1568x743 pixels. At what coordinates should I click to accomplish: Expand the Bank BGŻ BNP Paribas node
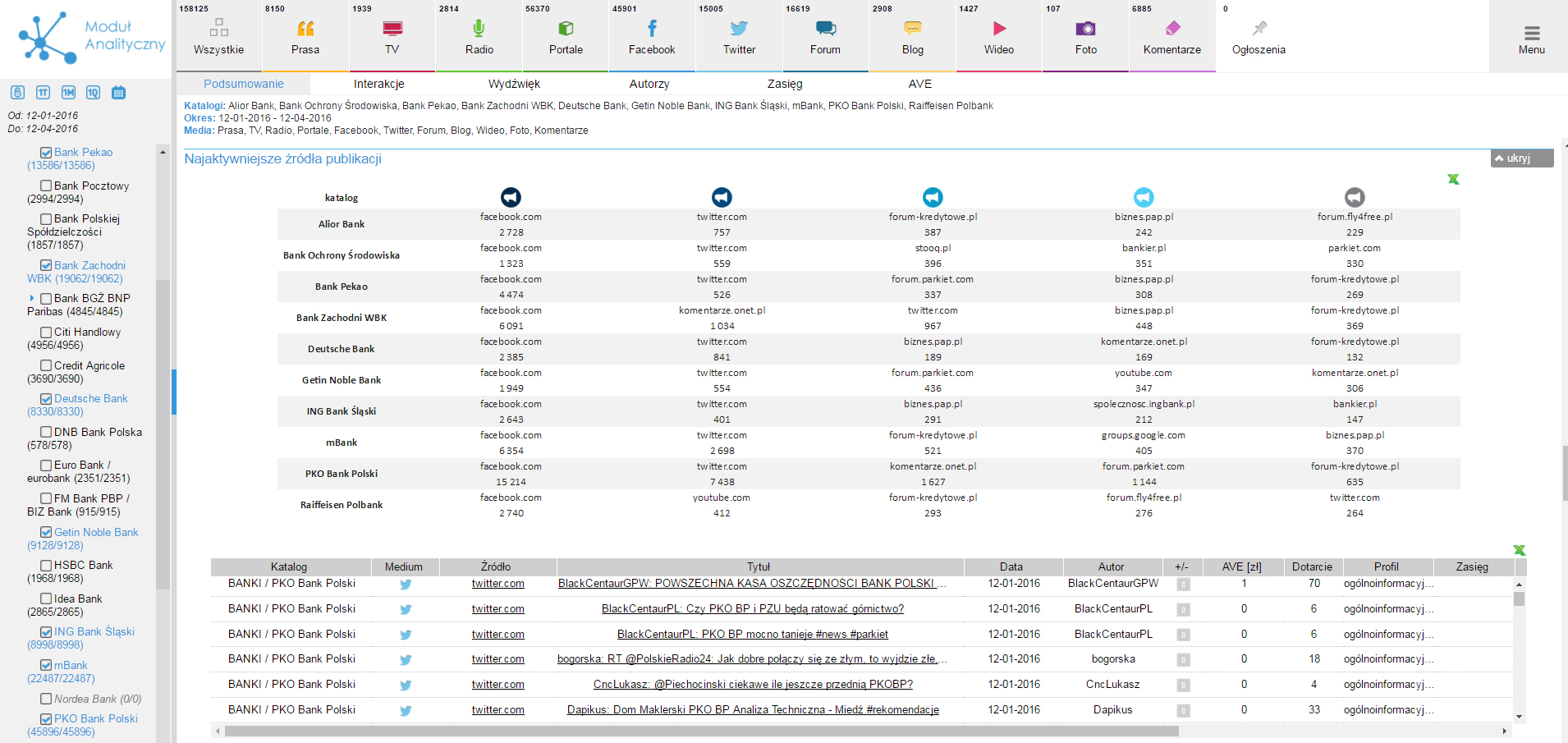click(x=32, y=299)
